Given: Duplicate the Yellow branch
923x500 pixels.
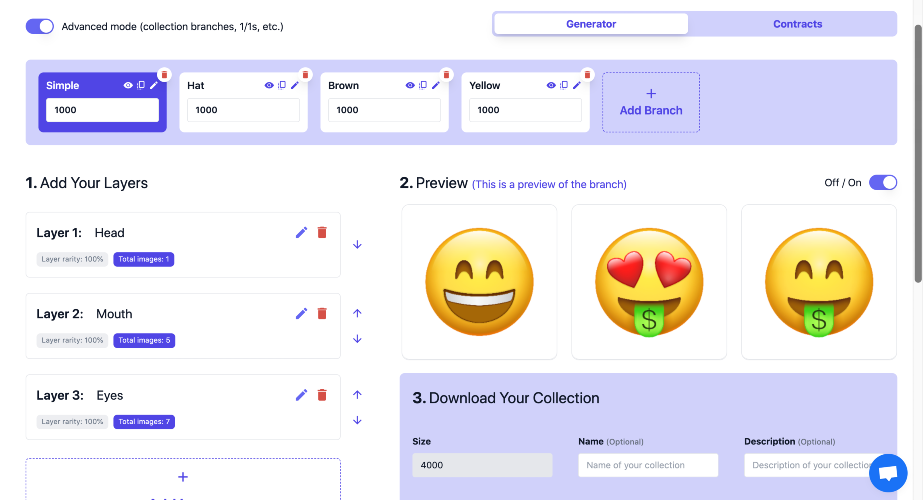Looking at the screenshot, I should [564, 85].
